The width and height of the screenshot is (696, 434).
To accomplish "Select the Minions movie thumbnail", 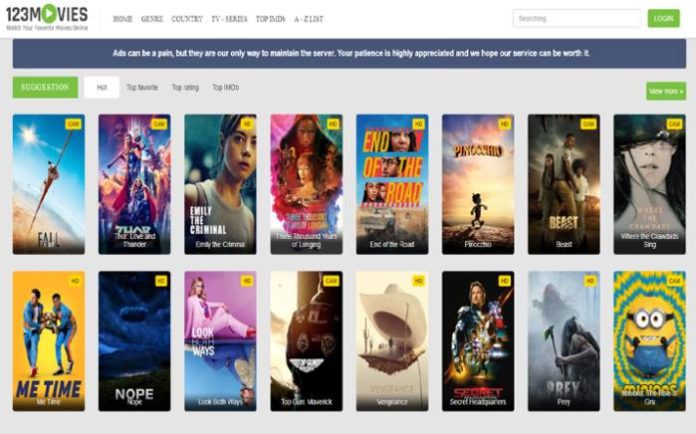I will coord(649,340).
